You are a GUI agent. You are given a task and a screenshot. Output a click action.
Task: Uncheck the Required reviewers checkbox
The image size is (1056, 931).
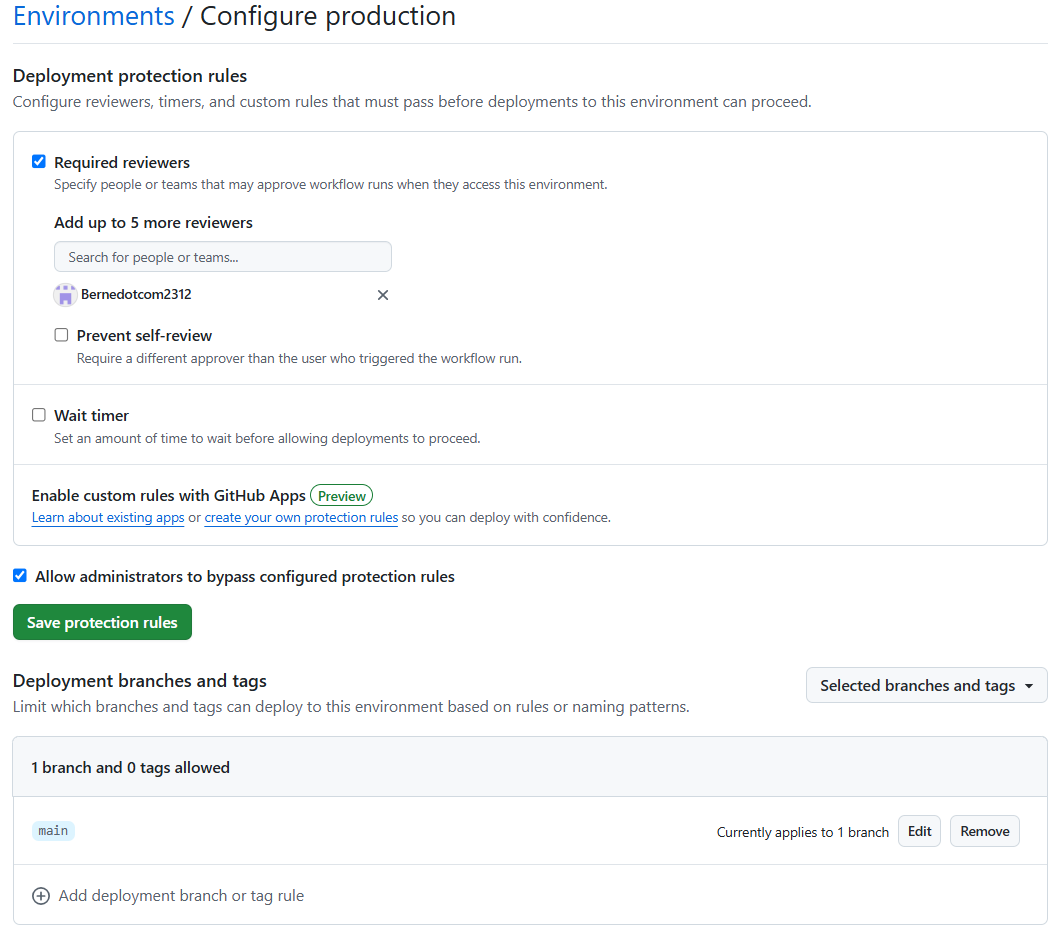(39, 162)
